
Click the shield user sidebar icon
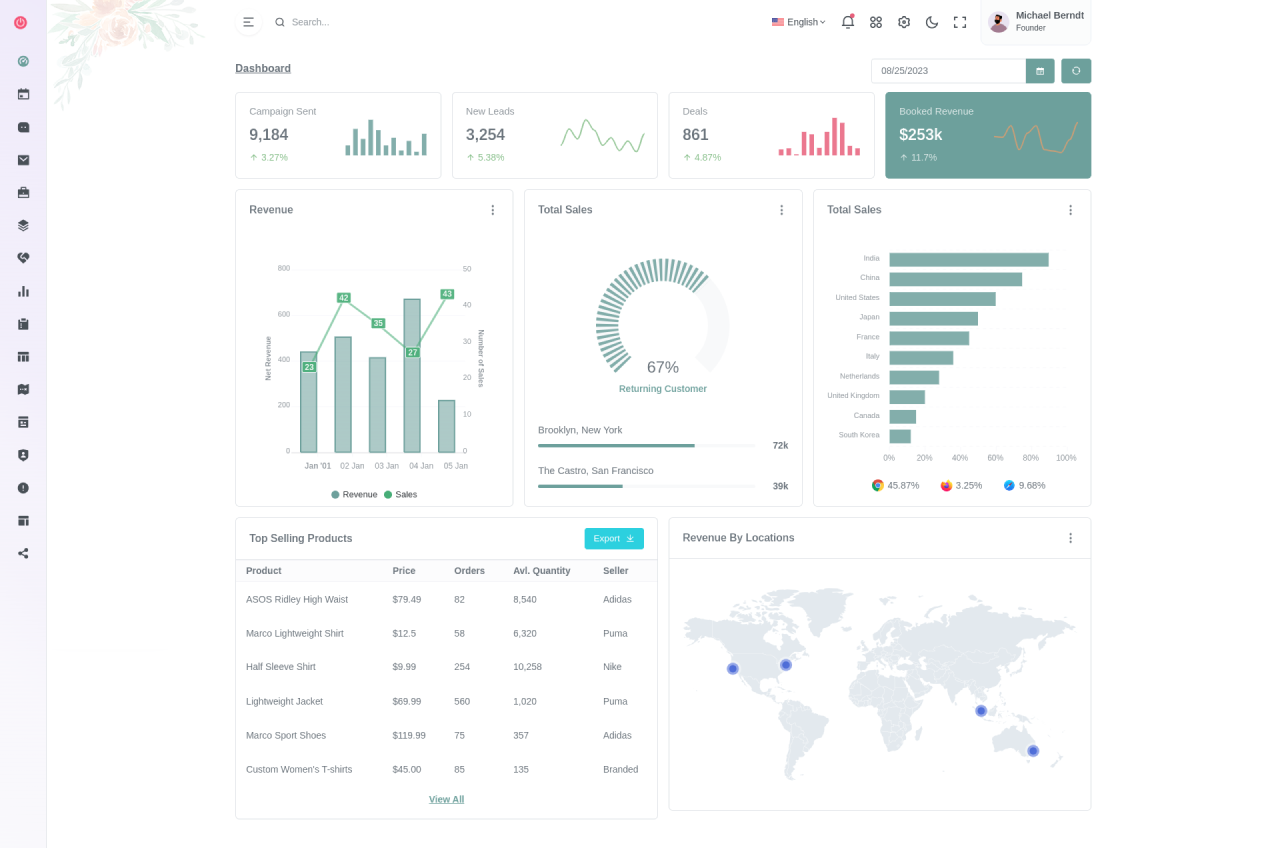(x=23, y=455)
